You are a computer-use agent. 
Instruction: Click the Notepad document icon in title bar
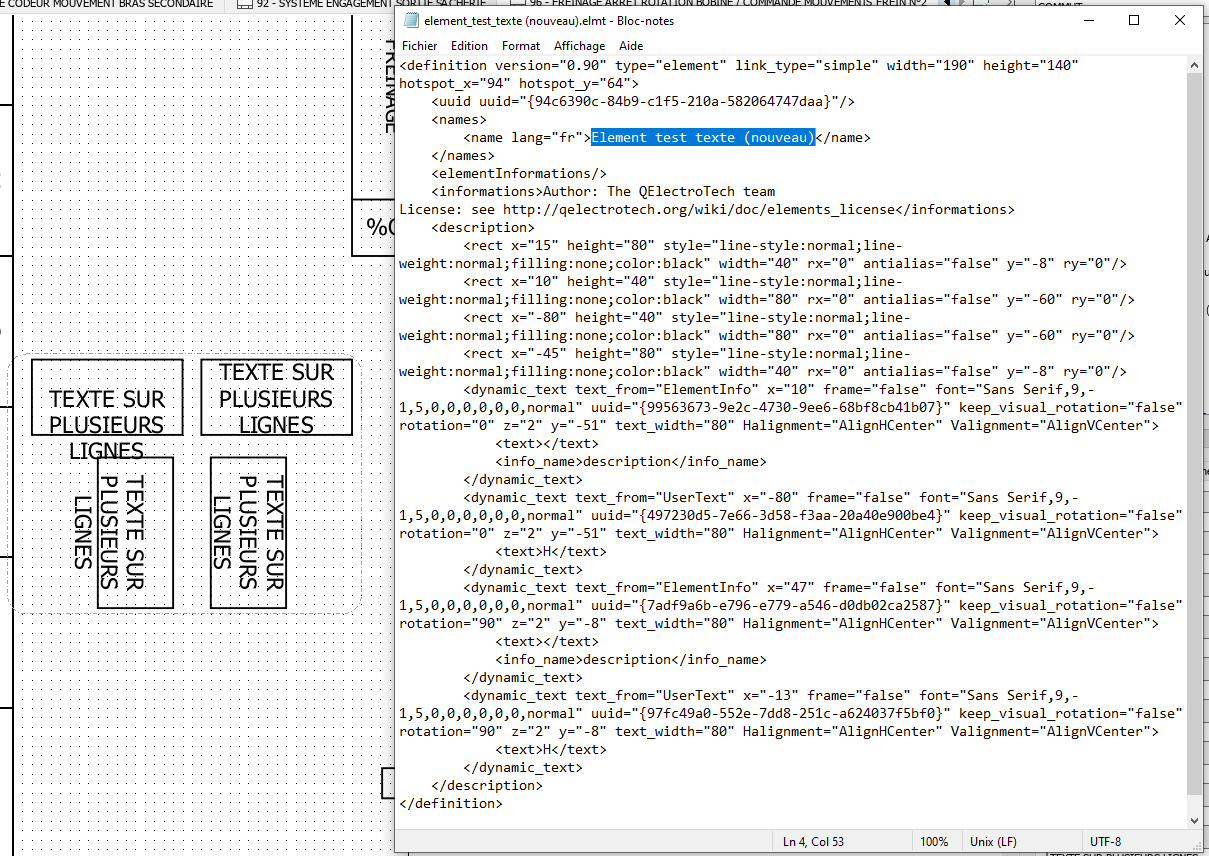[x=411, y=21]
